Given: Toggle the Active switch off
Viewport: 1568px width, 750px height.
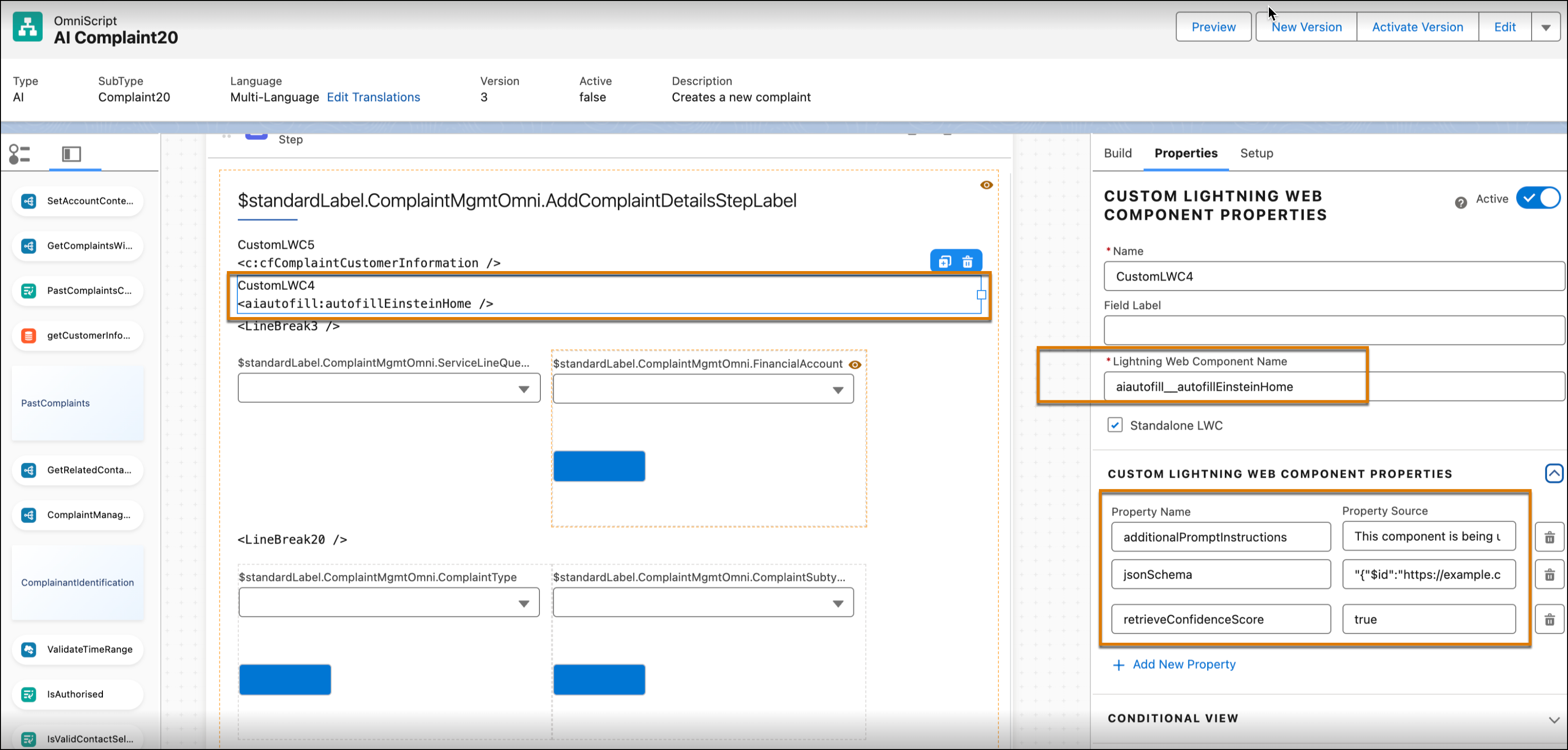Looking at the screenshot, I should pos(1538,198).
